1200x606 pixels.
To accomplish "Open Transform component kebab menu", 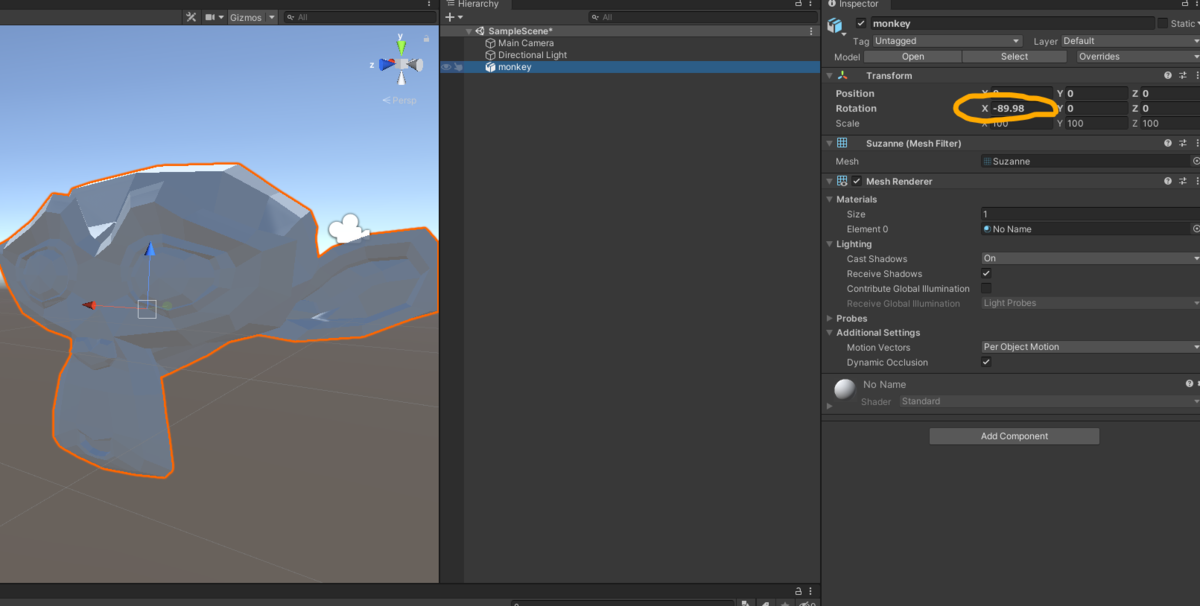I will coord(1196,75).
